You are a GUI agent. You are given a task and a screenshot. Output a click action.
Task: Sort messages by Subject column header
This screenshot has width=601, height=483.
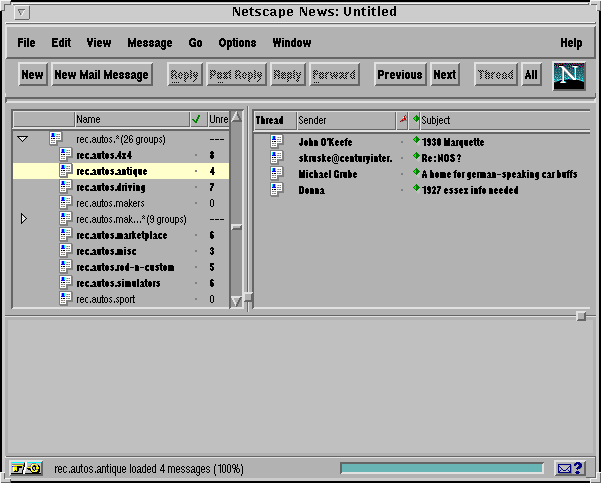point(505,120)
